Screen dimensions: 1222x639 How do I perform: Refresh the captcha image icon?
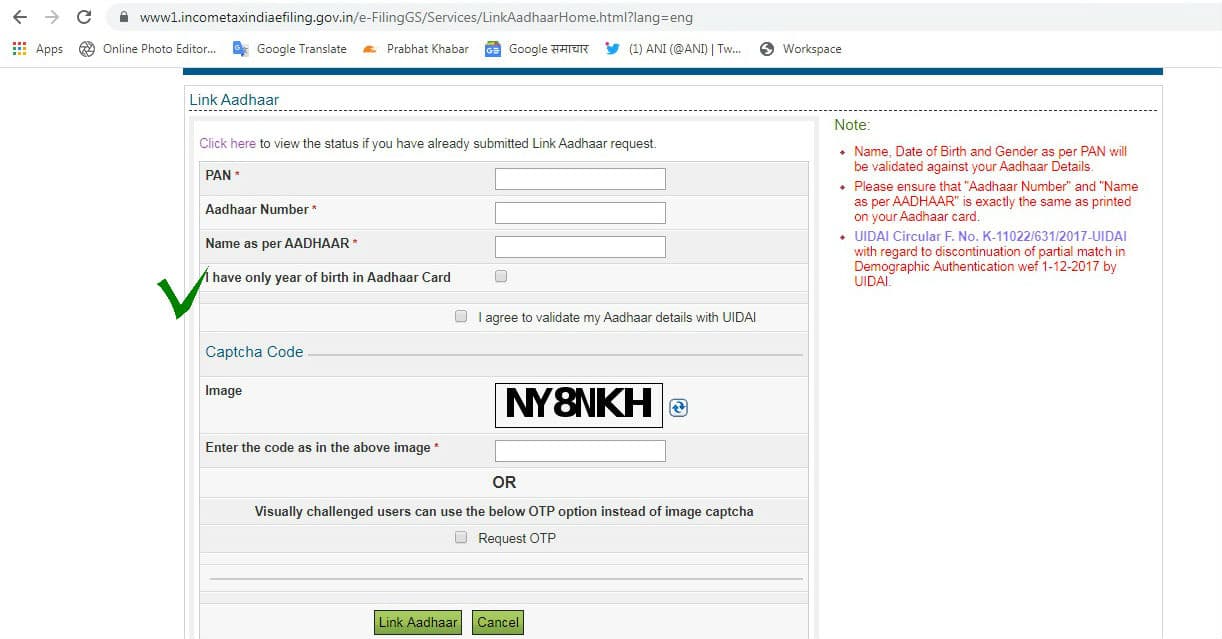[678, 407]
